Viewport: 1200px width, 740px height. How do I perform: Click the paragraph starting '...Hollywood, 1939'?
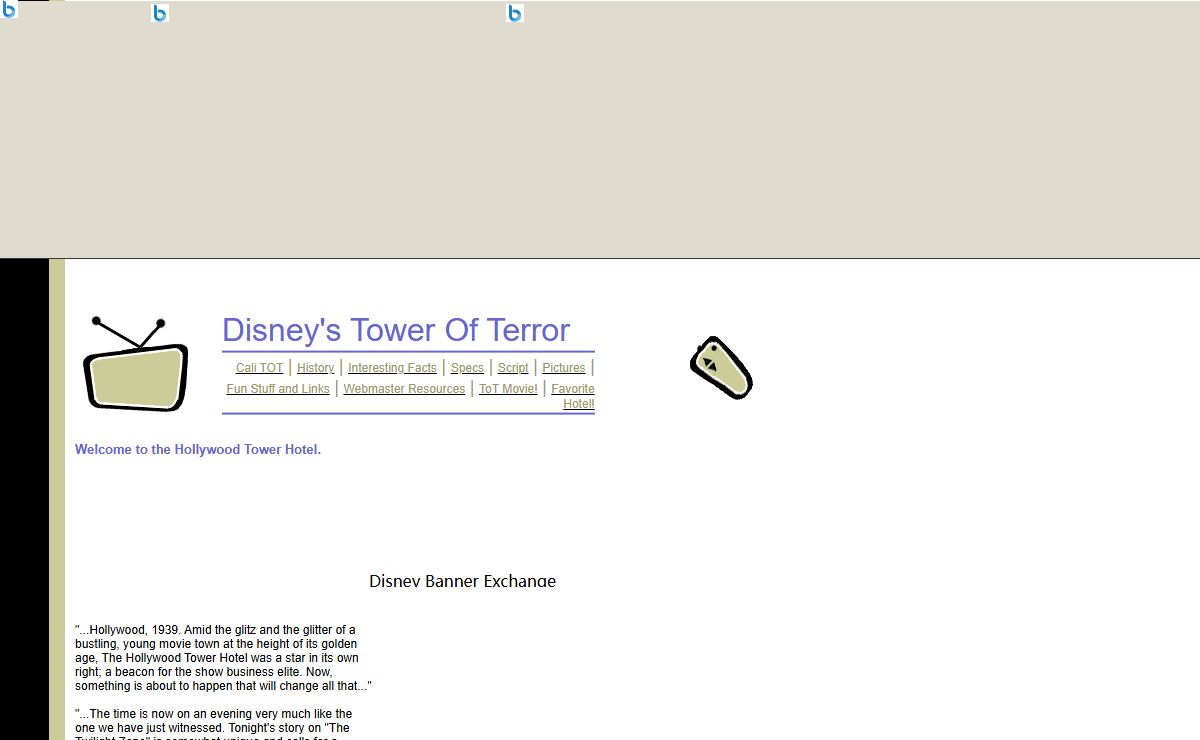(223, 658)
